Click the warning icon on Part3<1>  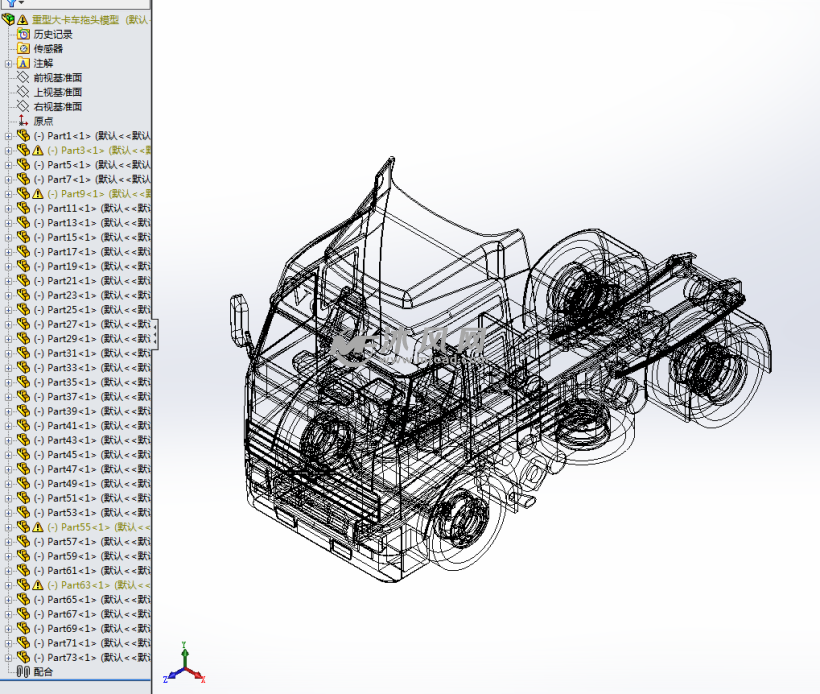pyautogui.click(x=38, y=150)
